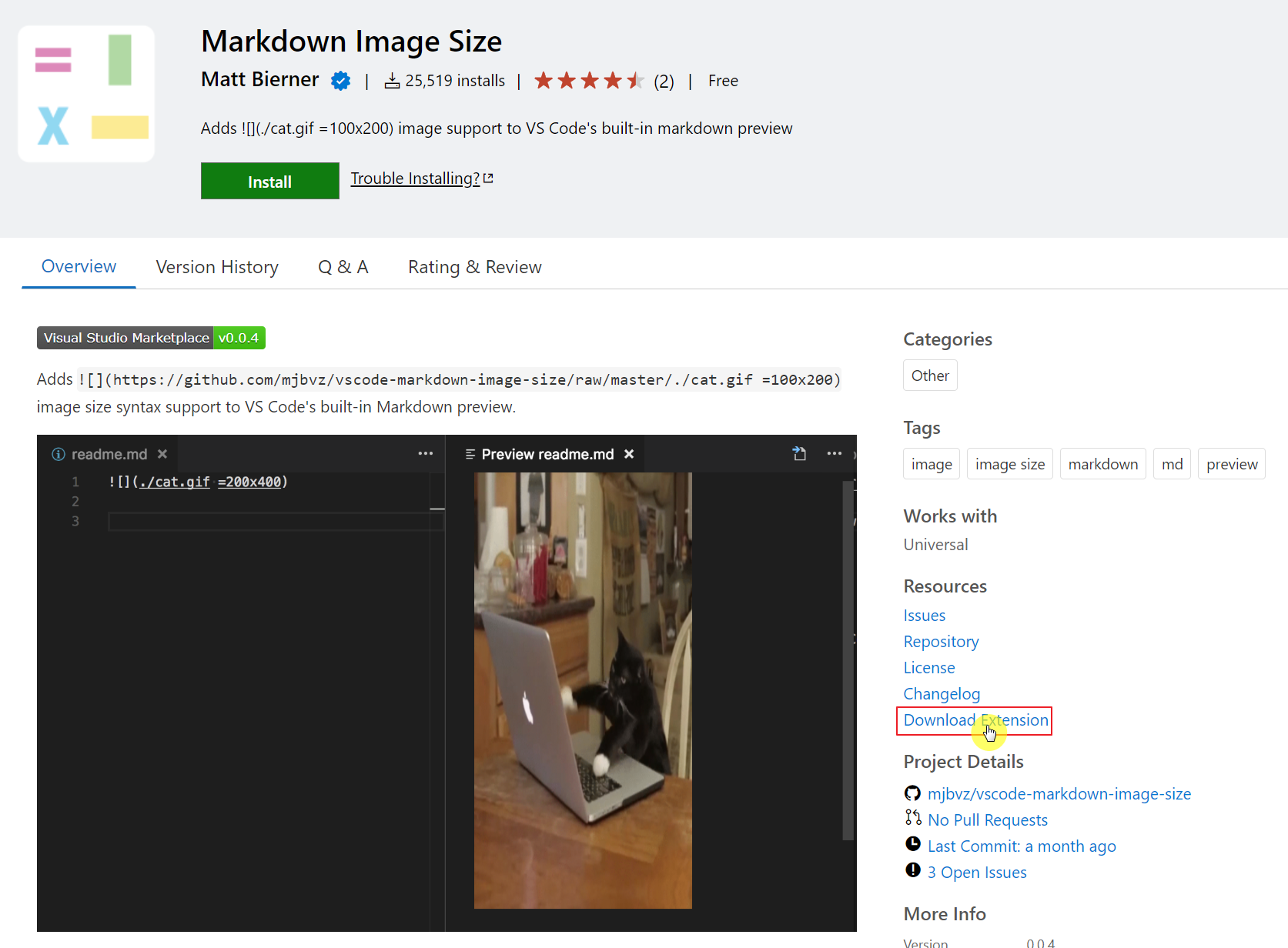Close the Preview readme.md tab
Image resolution: width=1288 pixels, height=948 pixels.
629,454
